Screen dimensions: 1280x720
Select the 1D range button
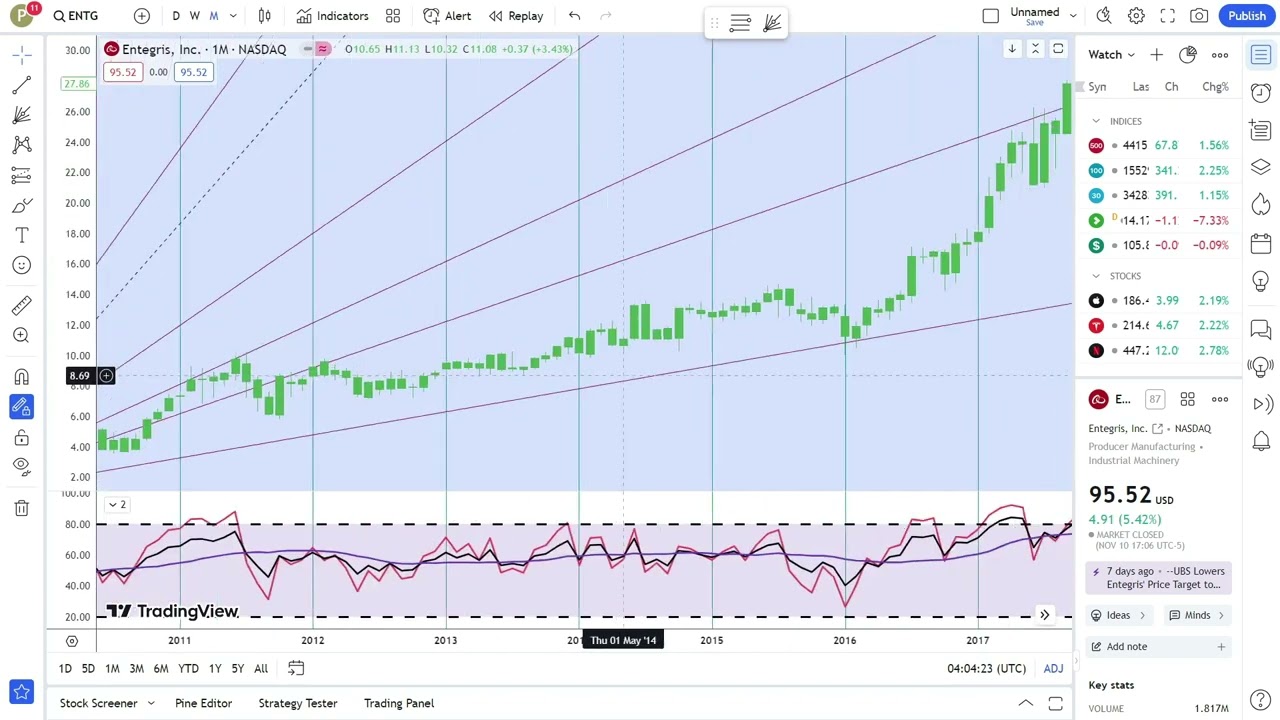pyautogui.click(x=65, y=668)
